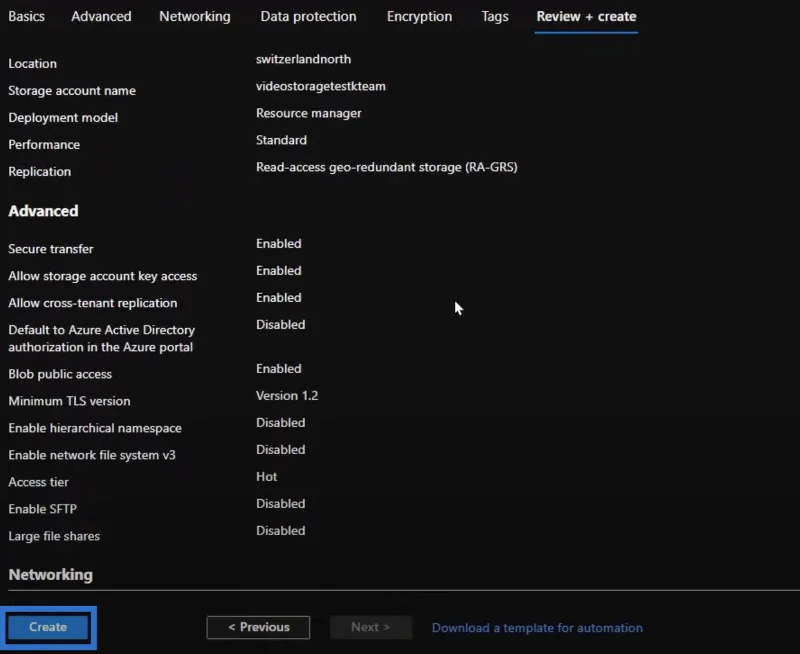Image resolution: width=800 pixels, height=654 pixels.
Task: Click the Standard performance value
Action: coord(281,140)
